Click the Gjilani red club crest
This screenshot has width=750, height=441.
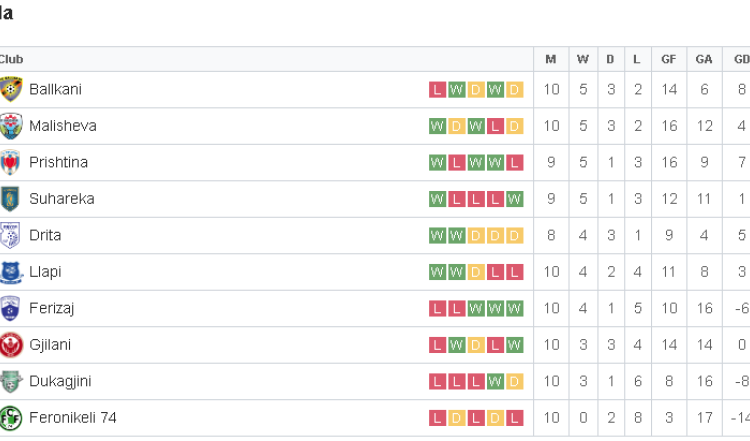[x=11, y=345]
